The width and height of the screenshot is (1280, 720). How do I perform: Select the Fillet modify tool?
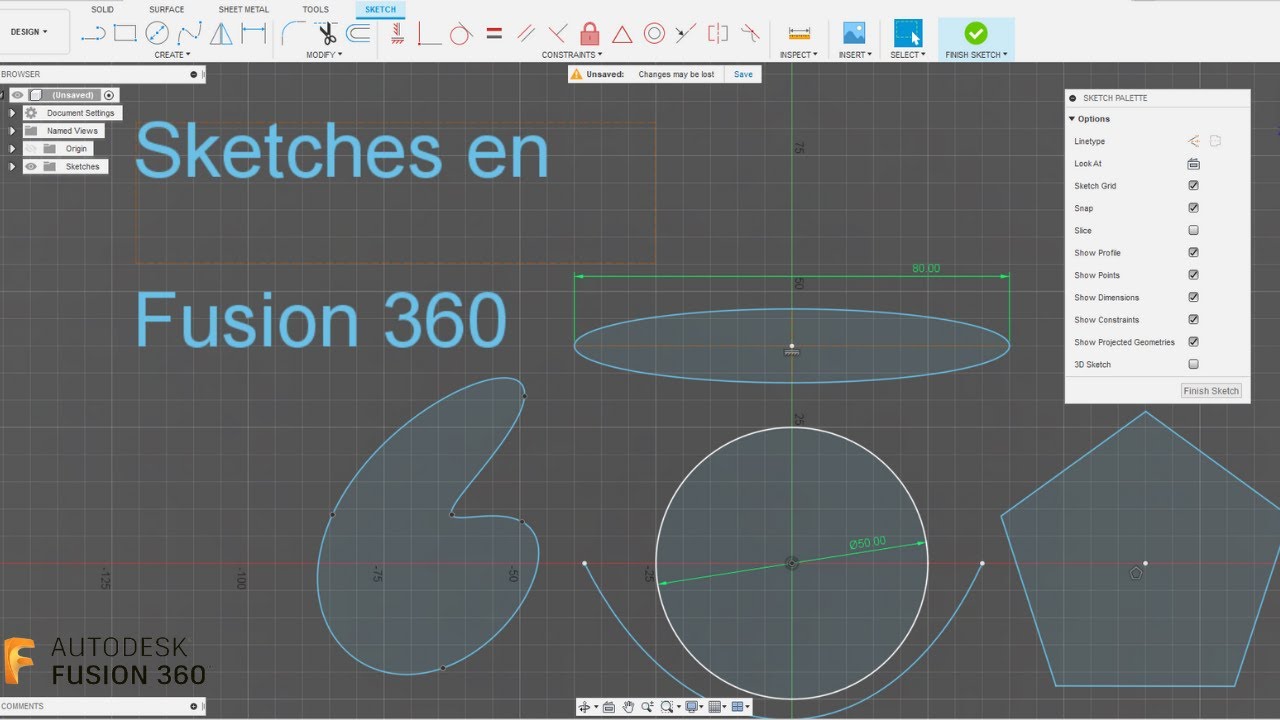click(x=293, y=33)
